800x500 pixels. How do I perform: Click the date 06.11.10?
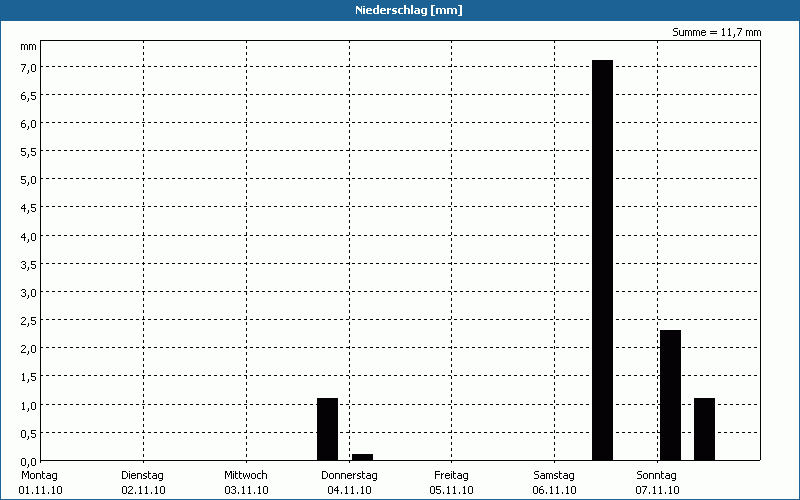[x=555, y=490]
